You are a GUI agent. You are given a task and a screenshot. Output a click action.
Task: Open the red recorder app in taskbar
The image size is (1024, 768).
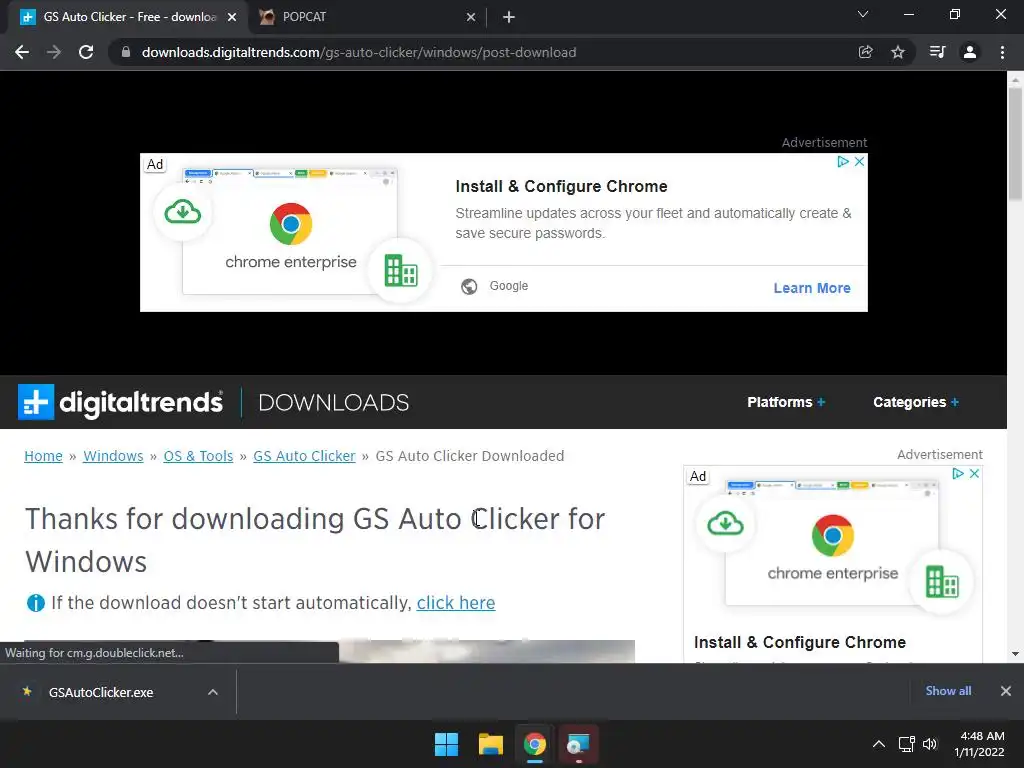[x=579, y=744]
